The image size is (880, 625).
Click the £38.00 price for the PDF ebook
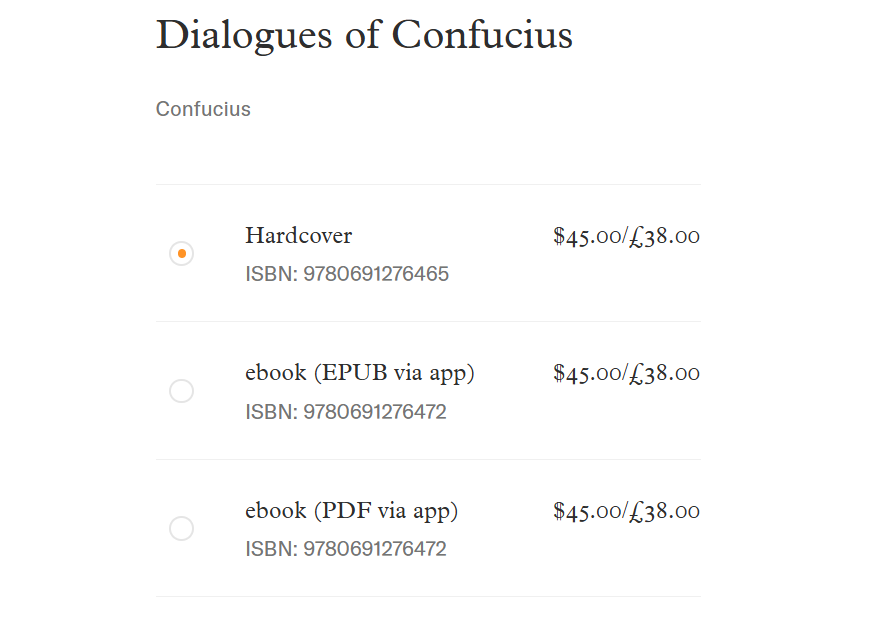click(x=665, y=512)
